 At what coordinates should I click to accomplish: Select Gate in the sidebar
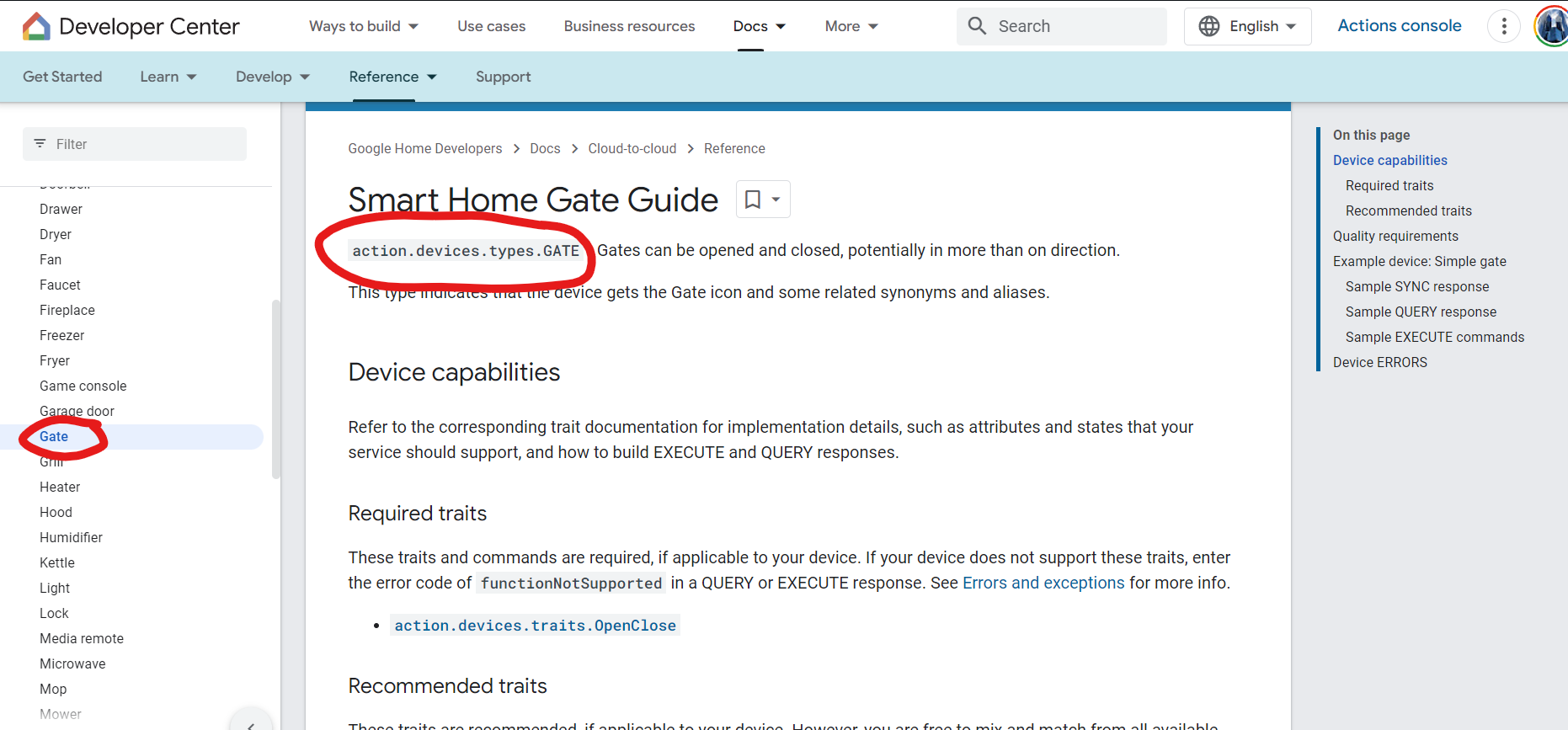tap(54, 436)
